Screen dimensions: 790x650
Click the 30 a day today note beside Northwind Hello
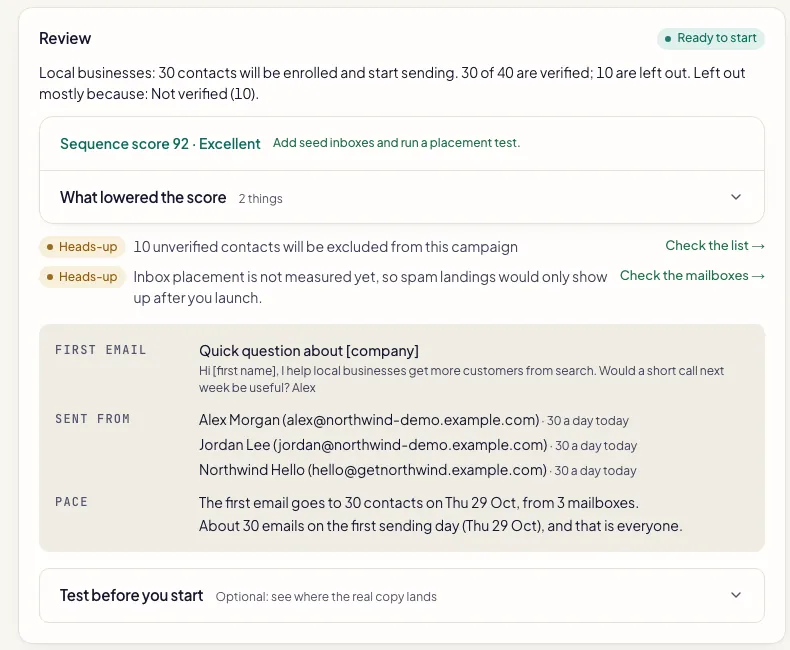click(x=596, y=471)
